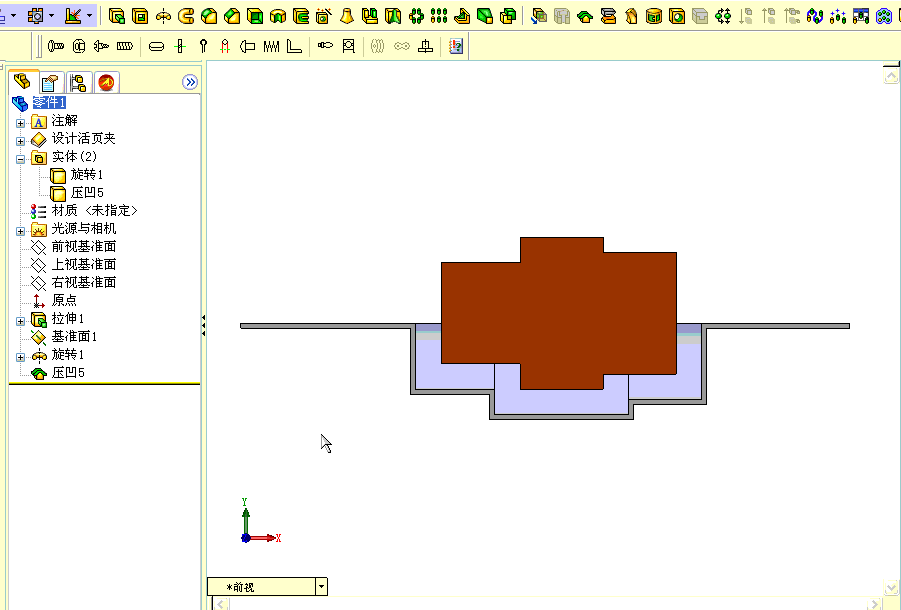Select the 右视基准面 plane
Image resolution: width=901 pixels, height=610 pixels.
point(84,282)
